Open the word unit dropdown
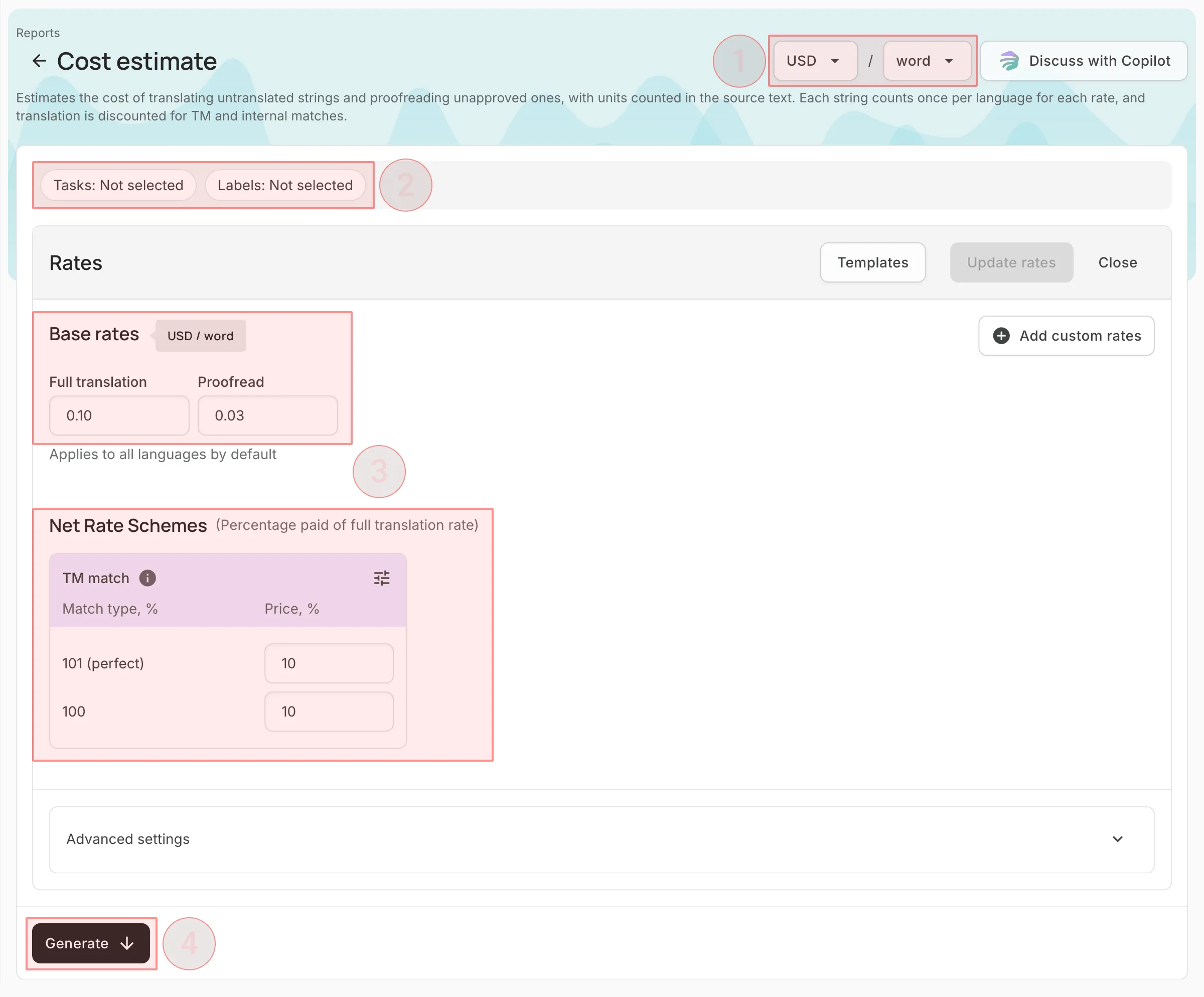Screen dimensions: 1204x997 pyautogui.click(x=927, y=61)
